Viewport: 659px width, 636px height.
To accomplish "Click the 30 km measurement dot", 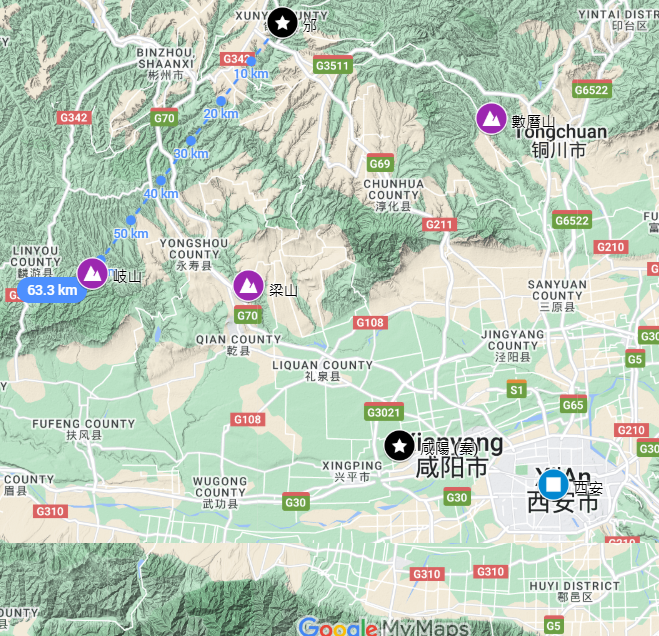I will point(191,140).
